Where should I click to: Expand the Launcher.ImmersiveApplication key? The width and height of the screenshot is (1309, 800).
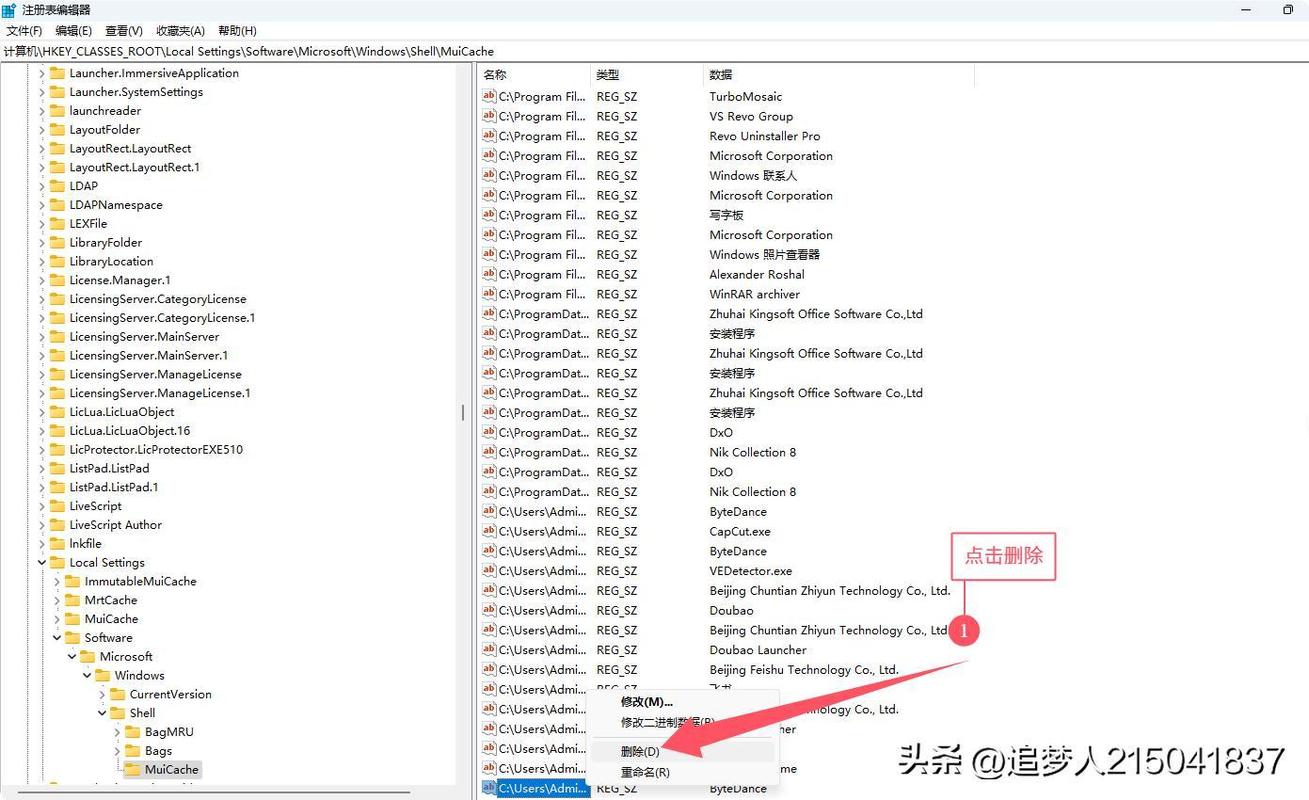(x=42, y=73)
